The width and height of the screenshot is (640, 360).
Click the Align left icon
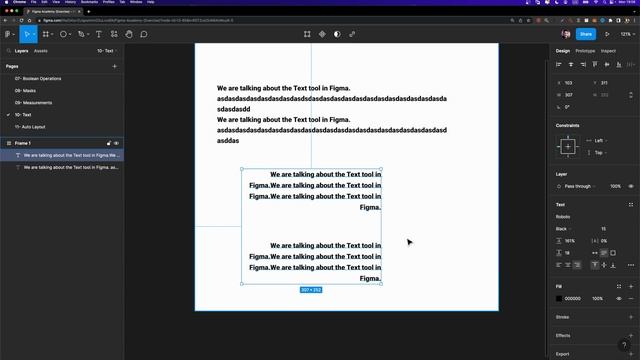click(x=559, y=64)
